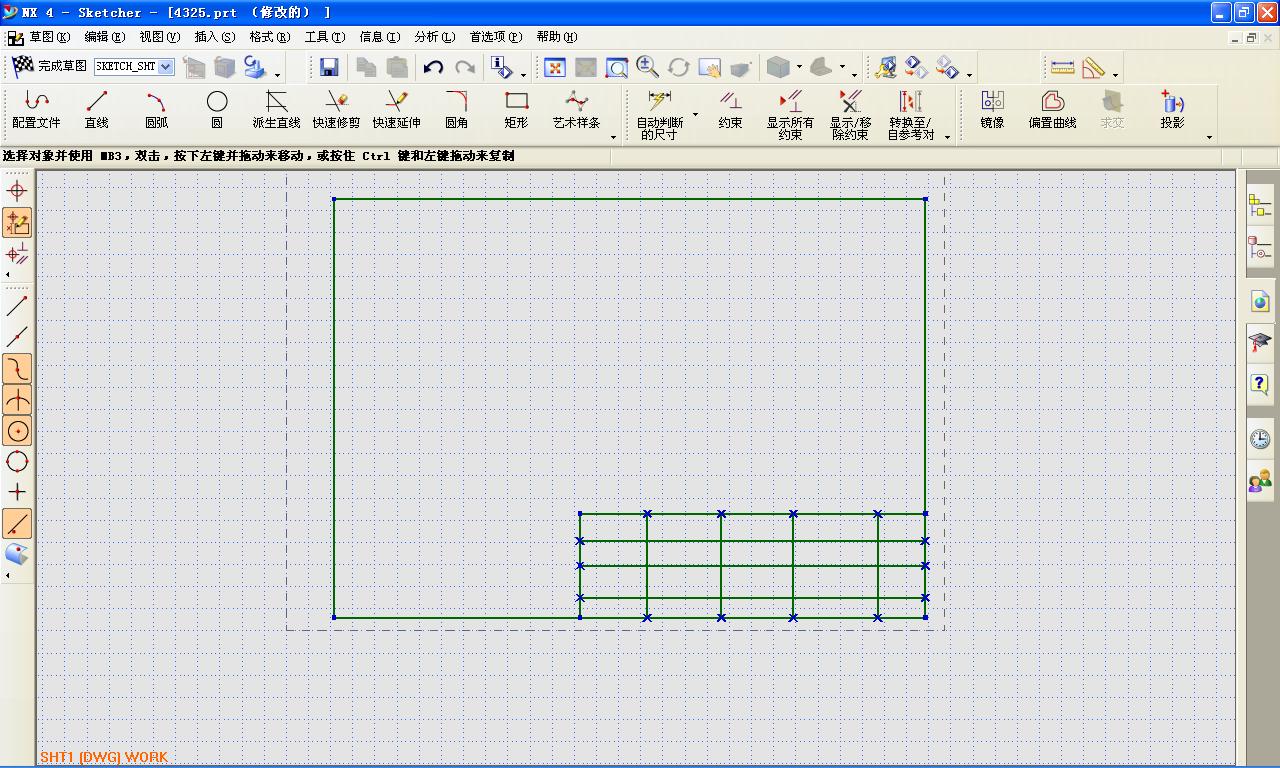The image size is (1280, 768).
Task: Select the 派生直线 derived lines tool
Action: (x=277, y=110)
